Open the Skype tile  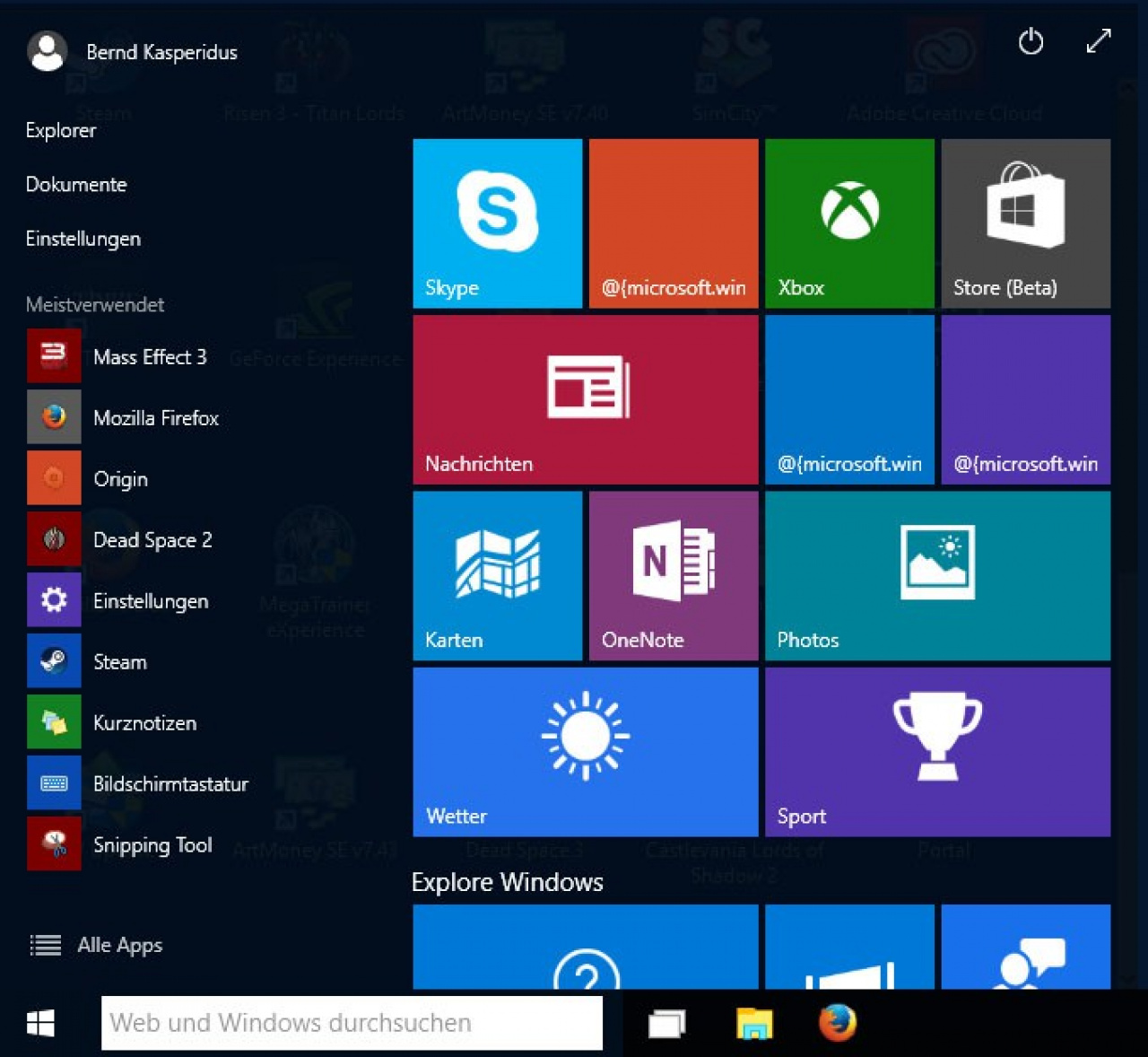coord(498,223)
